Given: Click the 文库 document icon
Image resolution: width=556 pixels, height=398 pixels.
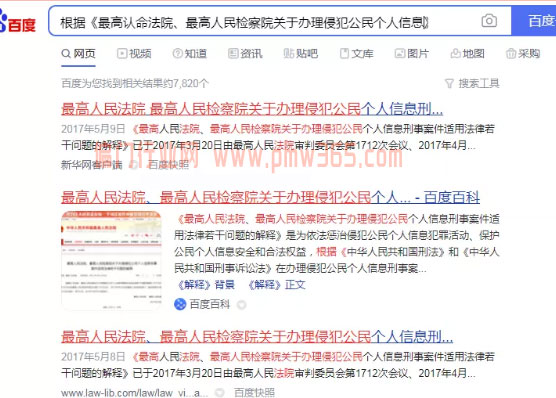Looking at the screenshot, I should point(344,54).
